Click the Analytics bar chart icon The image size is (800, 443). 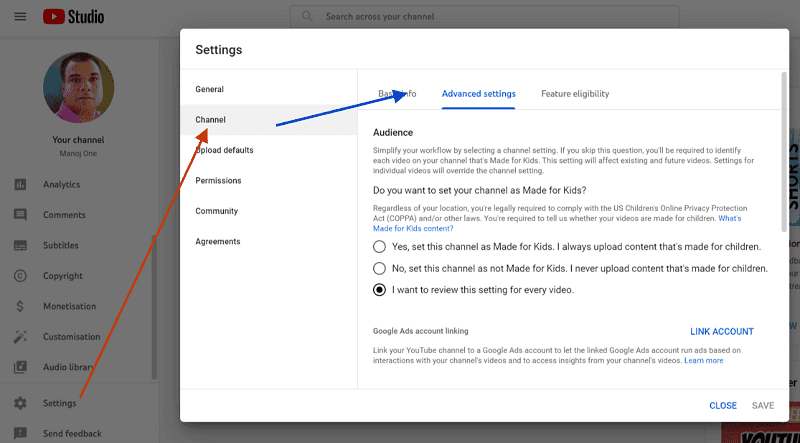(x=20, y=184)
